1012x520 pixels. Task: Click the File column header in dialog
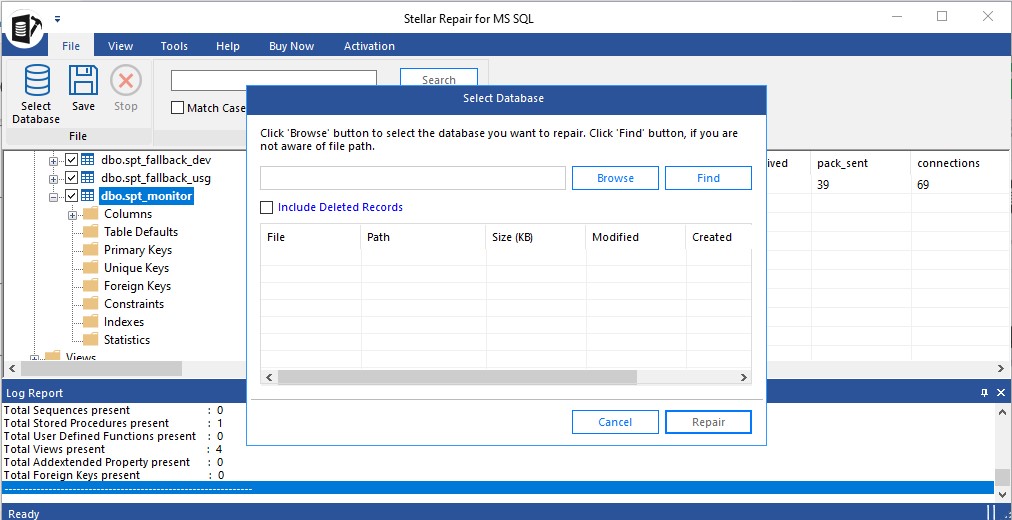click(x=310, y=237)
